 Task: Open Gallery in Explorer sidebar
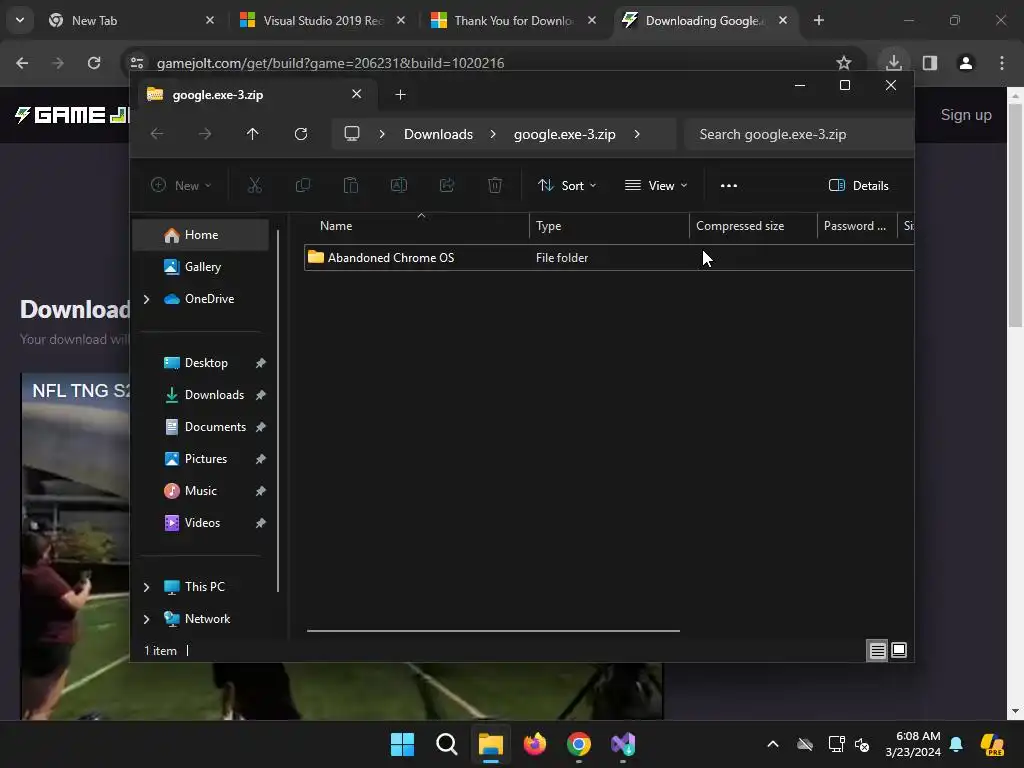click(200, 267)
